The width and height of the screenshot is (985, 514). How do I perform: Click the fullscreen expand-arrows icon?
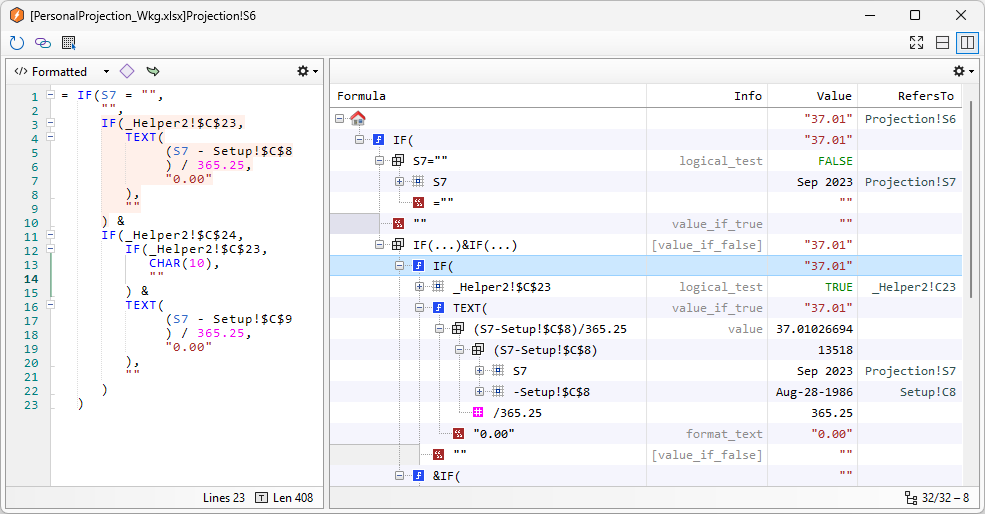click(x=916, y=43)
